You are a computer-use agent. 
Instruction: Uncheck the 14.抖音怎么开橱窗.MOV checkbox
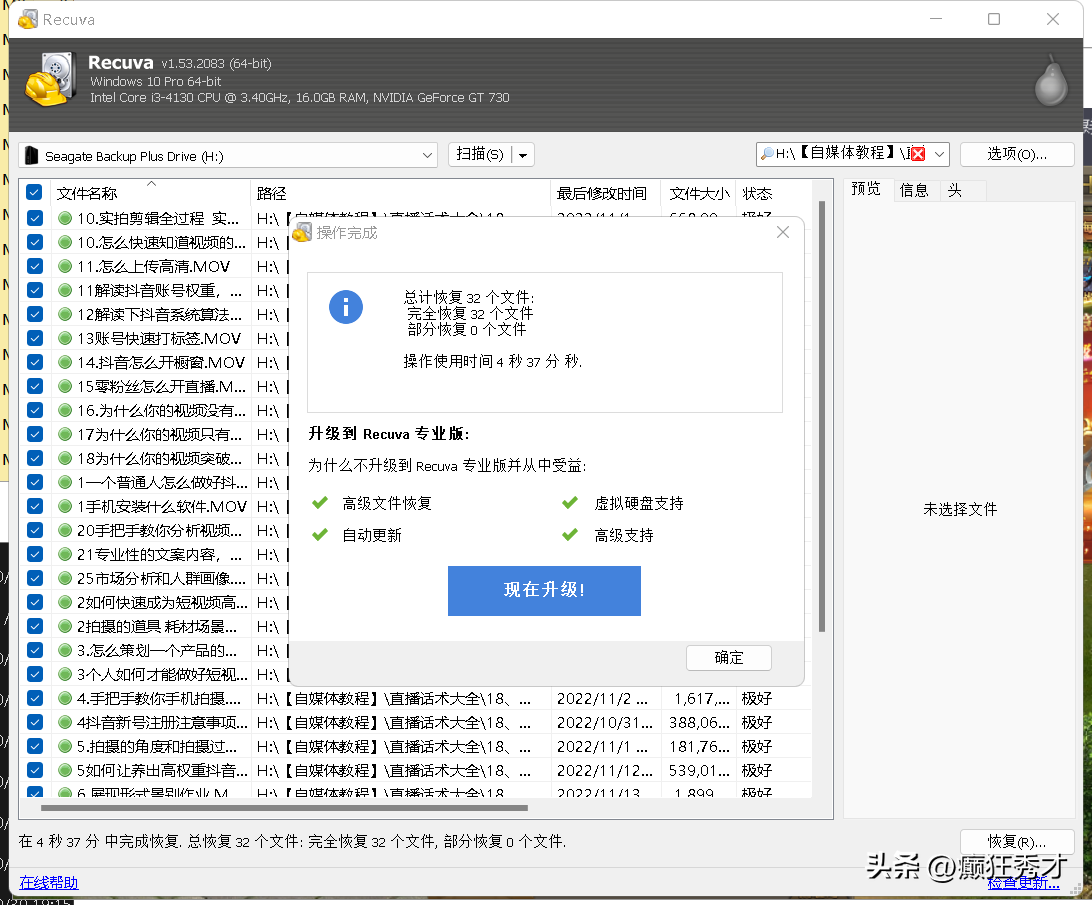click(34, 362)
